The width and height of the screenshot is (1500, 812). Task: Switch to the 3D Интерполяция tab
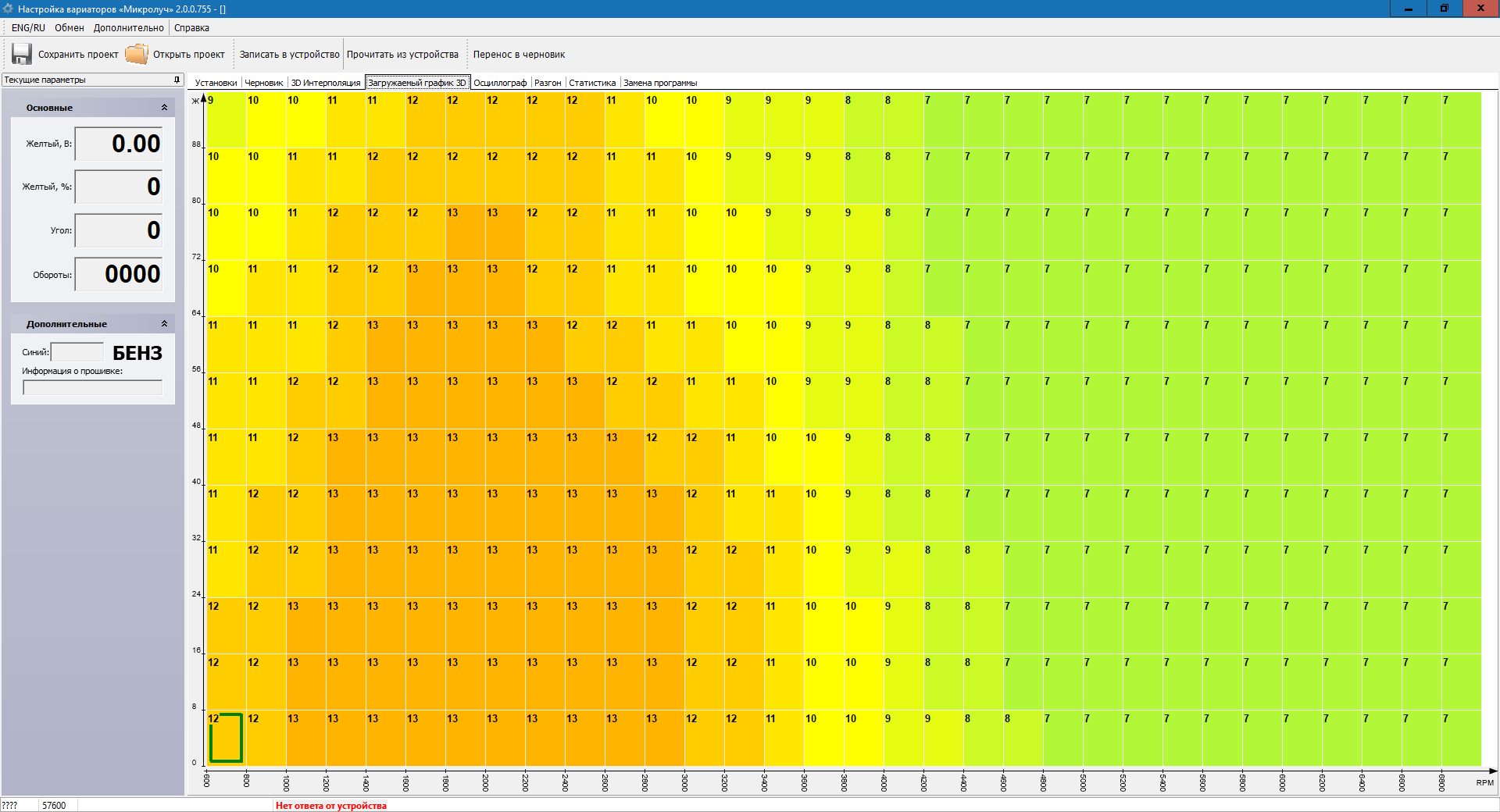(x=326, y=83)
